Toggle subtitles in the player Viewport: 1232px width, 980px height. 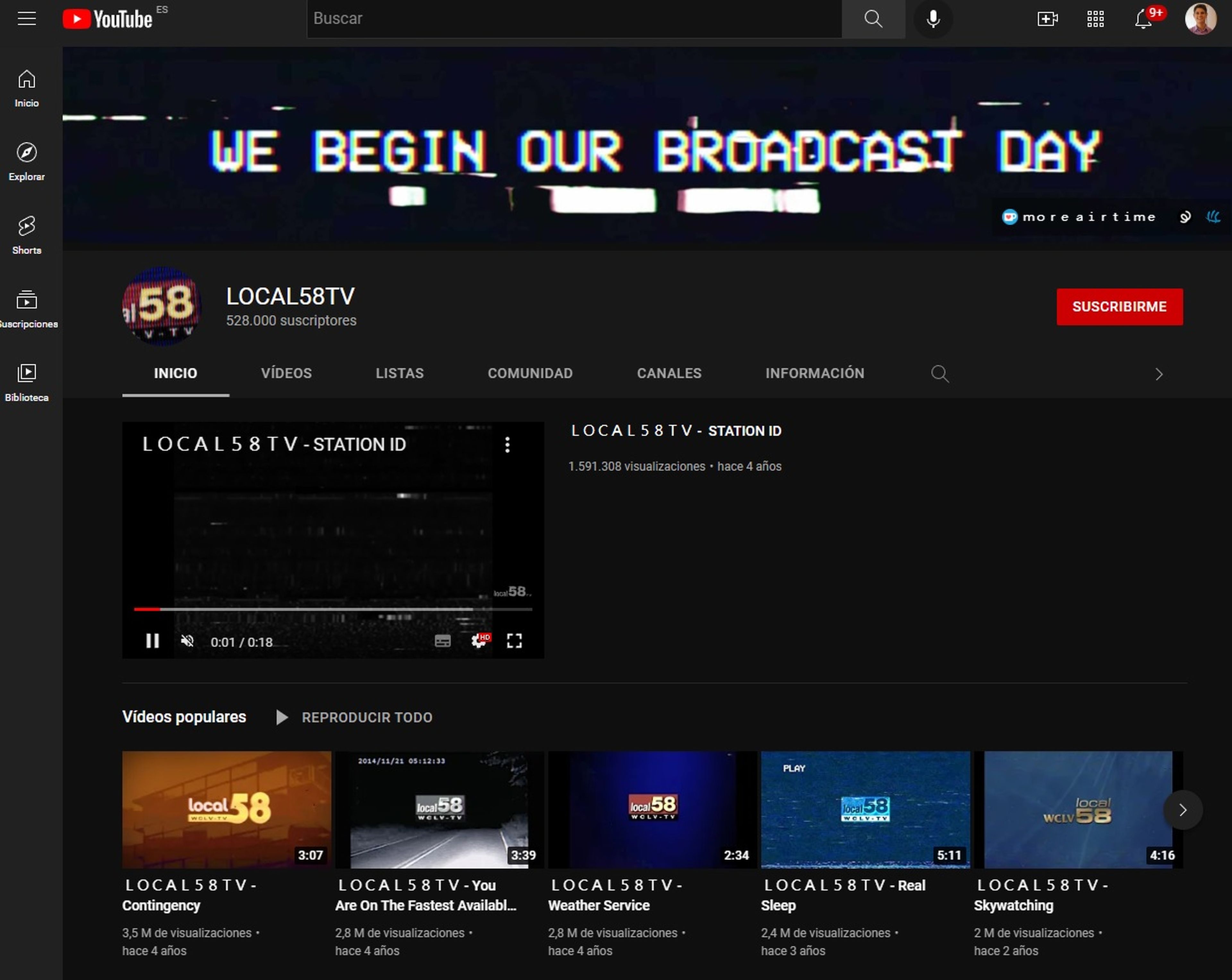442,641
